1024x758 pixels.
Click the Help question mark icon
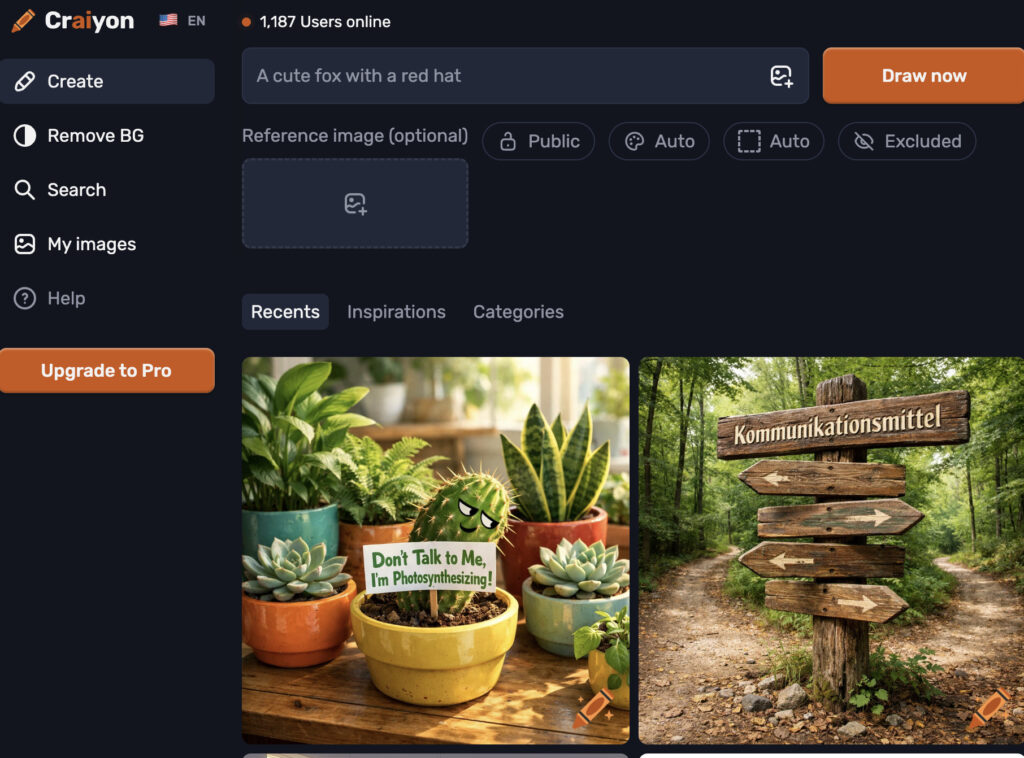[25, 298]
